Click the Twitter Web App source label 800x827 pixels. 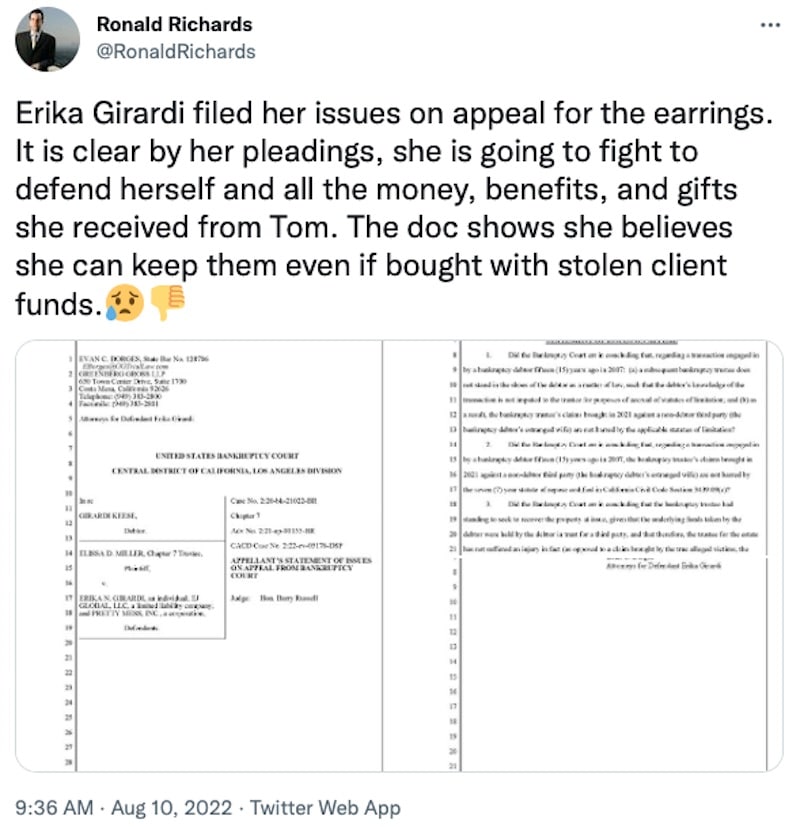[325, 808]
